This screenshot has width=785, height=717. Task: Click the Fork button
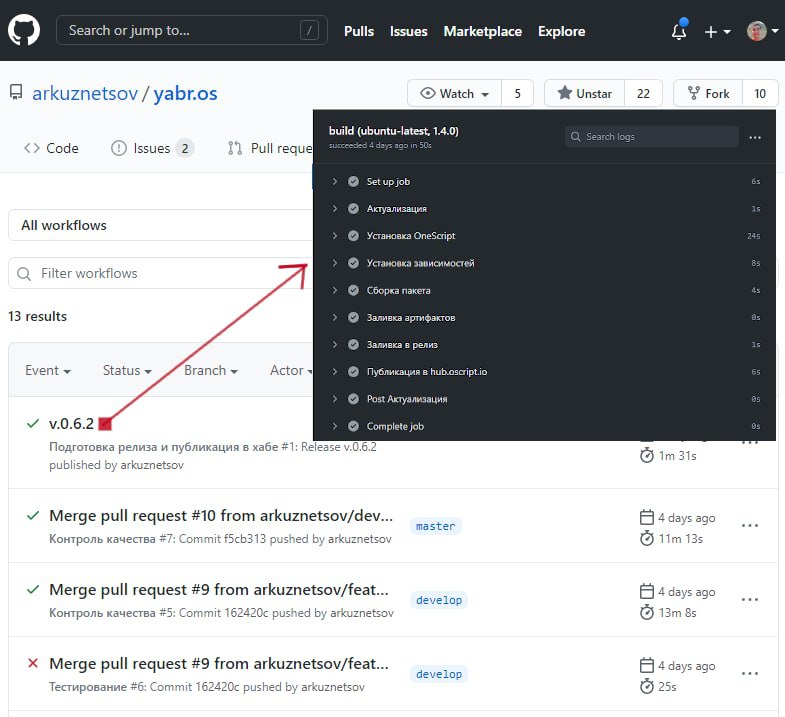point(708,93)
